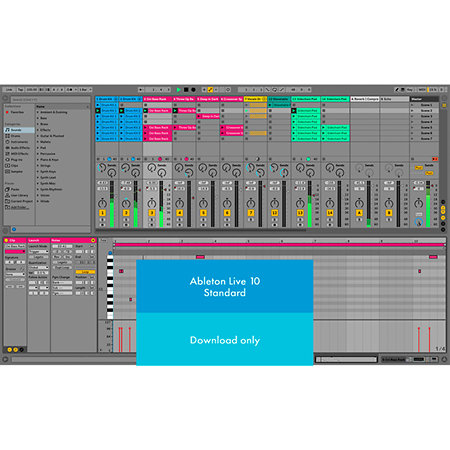
Task: Start playback with the green Play button
Action: tap(179, 90)
